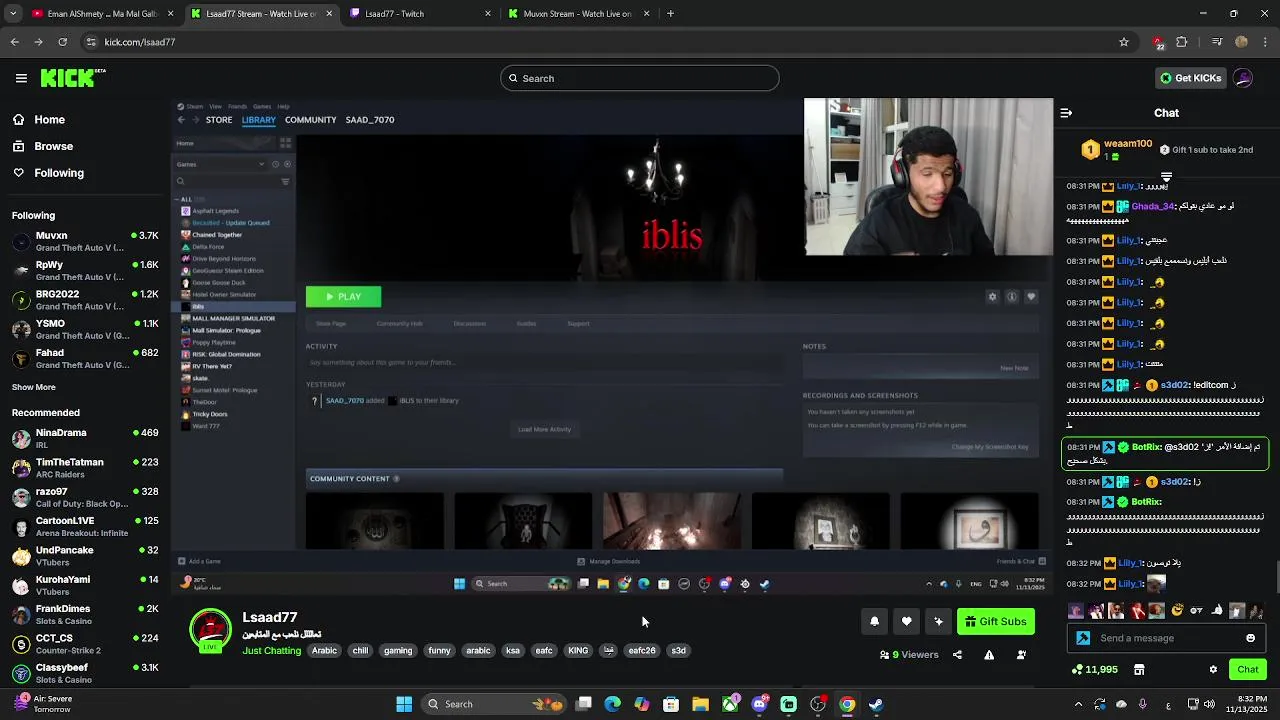Open Fahad's channel in sidebar
The height and width of the screenshot is (720, 1280).
(x=85, y=358)
